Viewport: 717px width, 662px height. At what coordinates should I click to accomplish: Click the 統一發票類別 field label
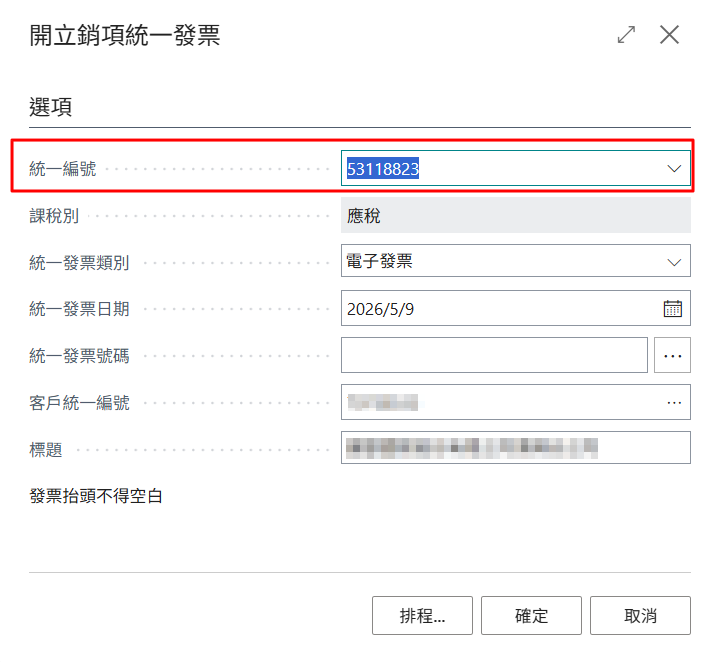[79, 263]
